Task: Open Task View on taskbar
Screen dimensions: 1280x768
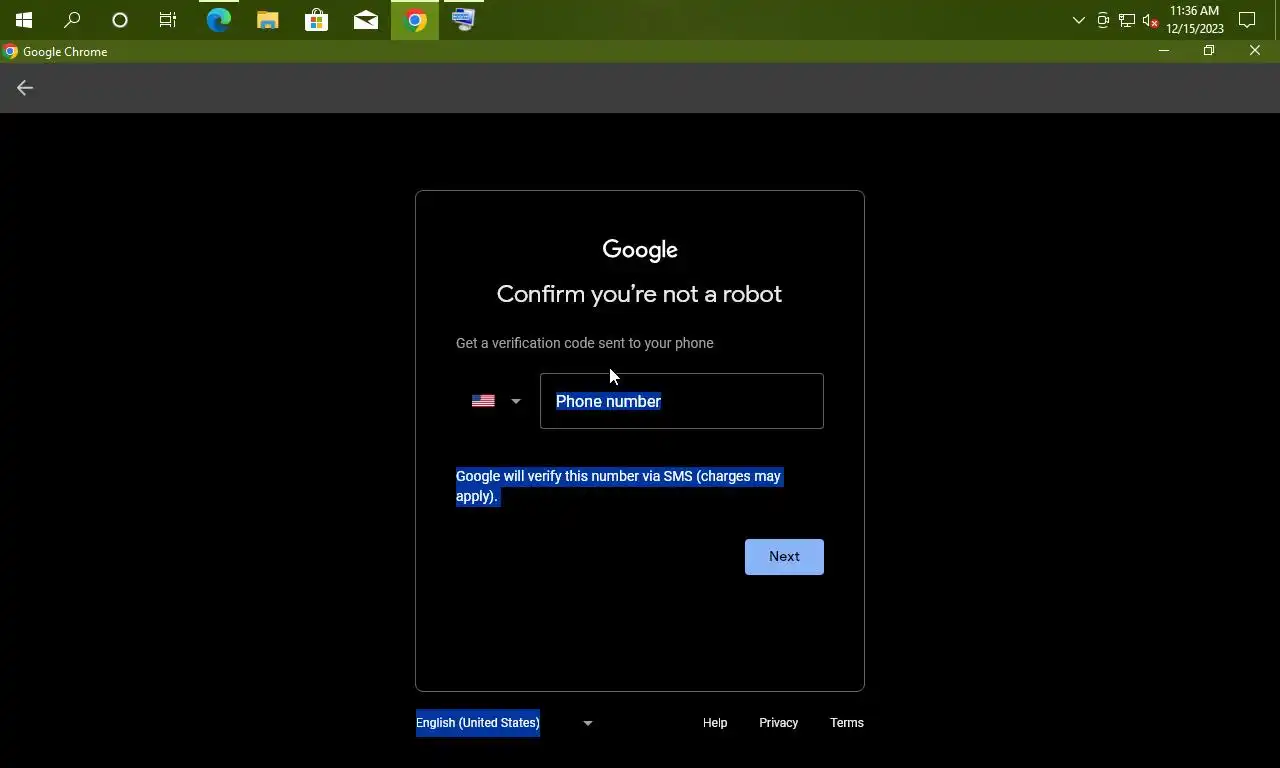Action: click(168, 20)
